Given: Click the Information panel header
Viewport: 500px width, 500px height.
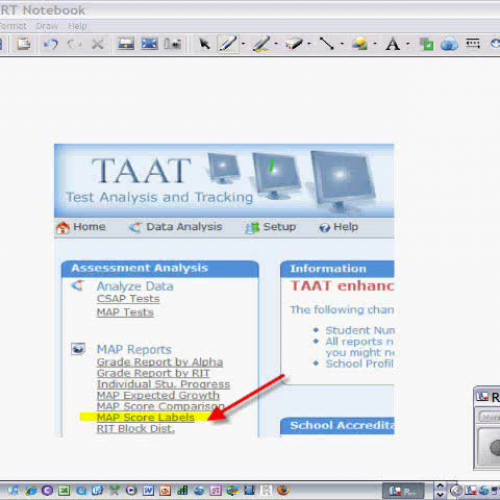Looking at the screenshot, I should point(337,269).
